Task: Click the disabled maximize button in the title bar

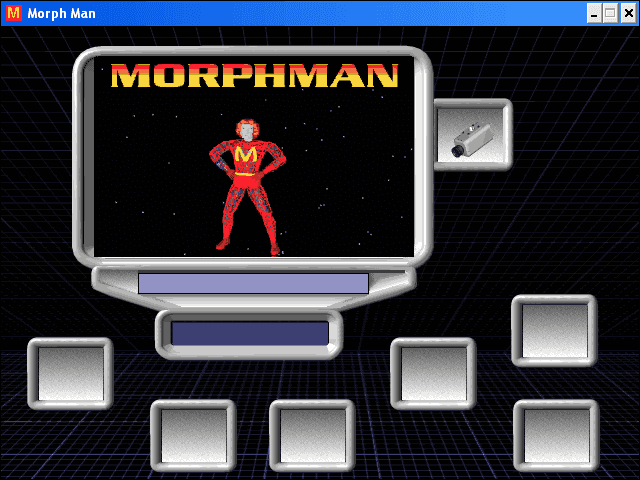Action: pos(611,13)
